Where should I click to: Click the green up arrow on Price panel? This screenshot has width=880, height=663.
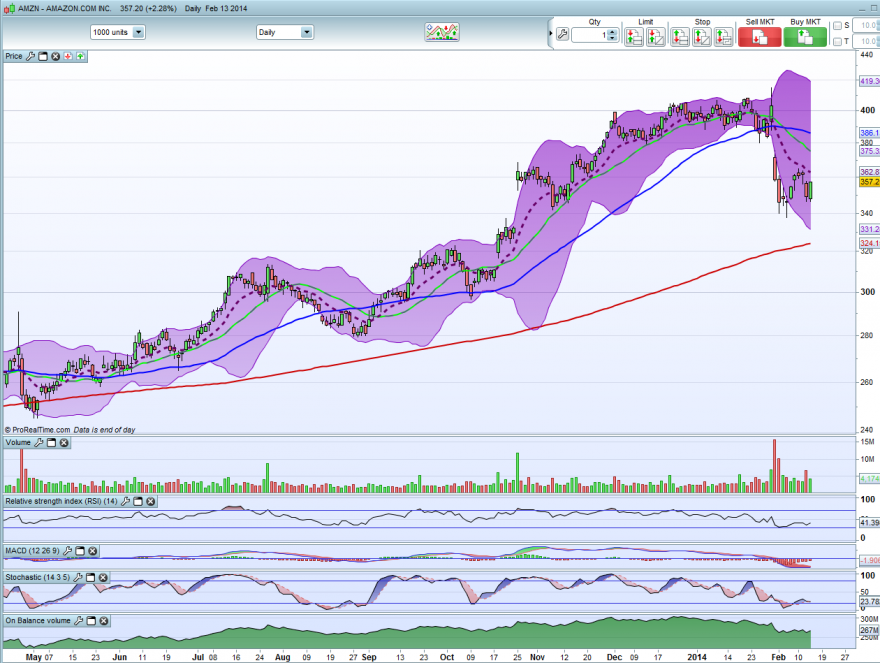click(81, 56)
